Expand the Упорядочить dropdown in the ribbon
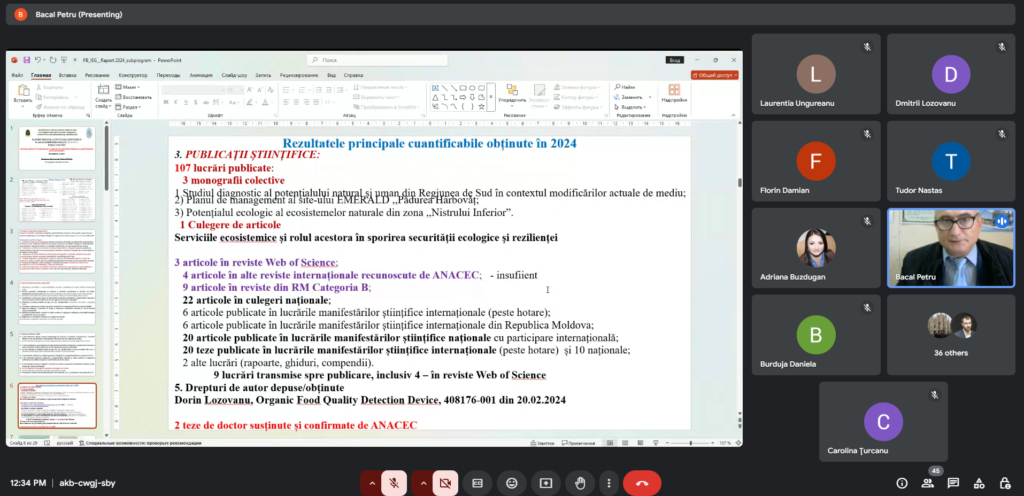The width and height of the screenshot is (1024, 496). (511, 100)
